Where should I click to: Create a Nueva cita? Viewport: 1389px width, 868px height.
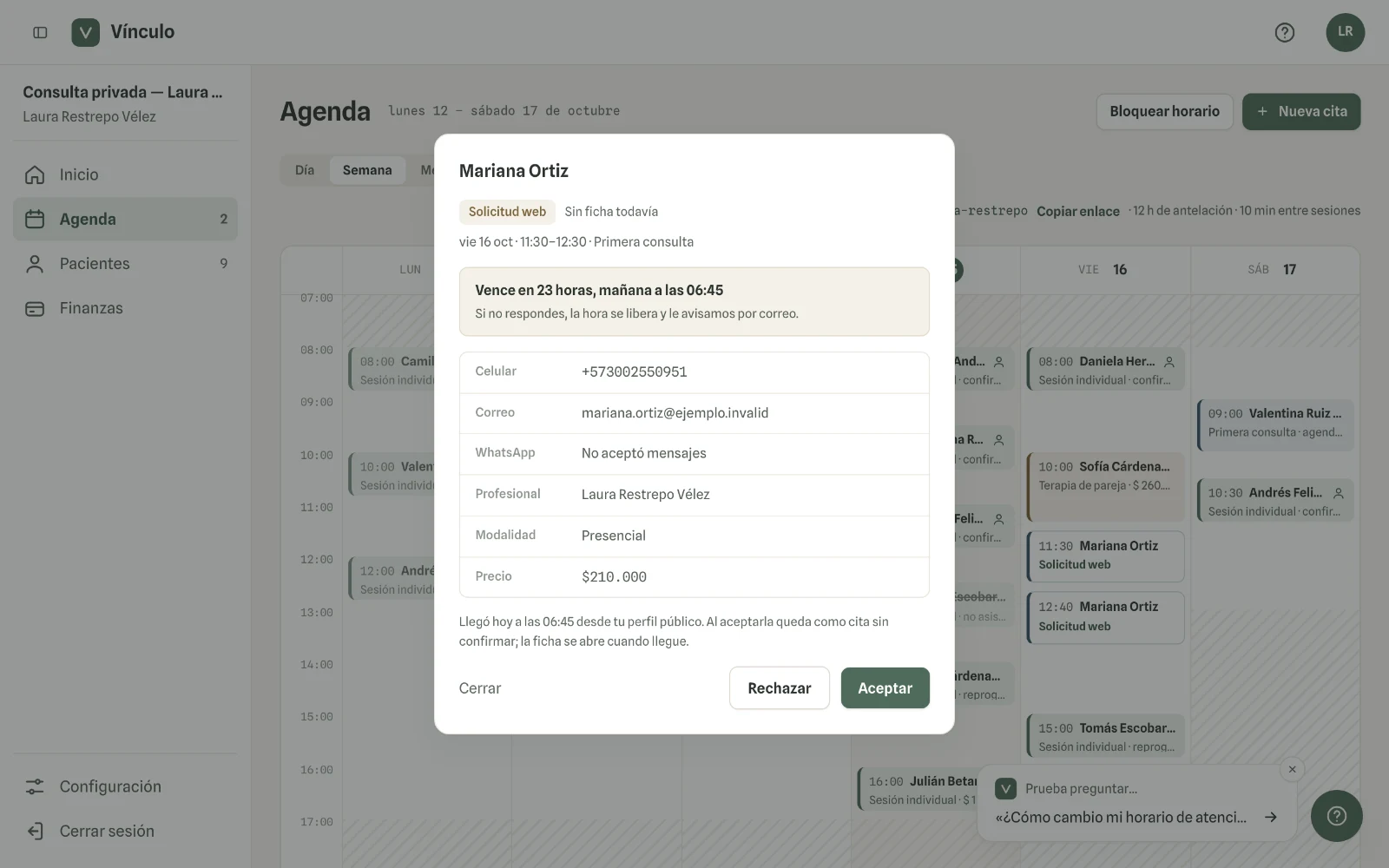(1301, 111)
